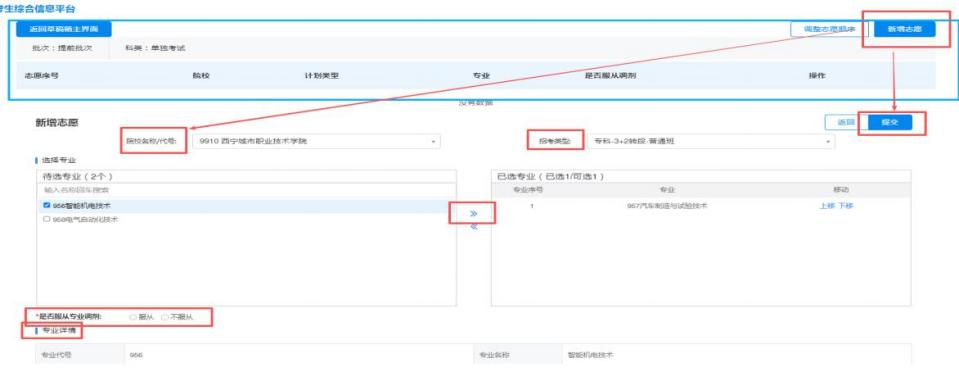Click the « remove-from-selected arrow
This screenshot has height=381, width=959.
pos(473,227)
